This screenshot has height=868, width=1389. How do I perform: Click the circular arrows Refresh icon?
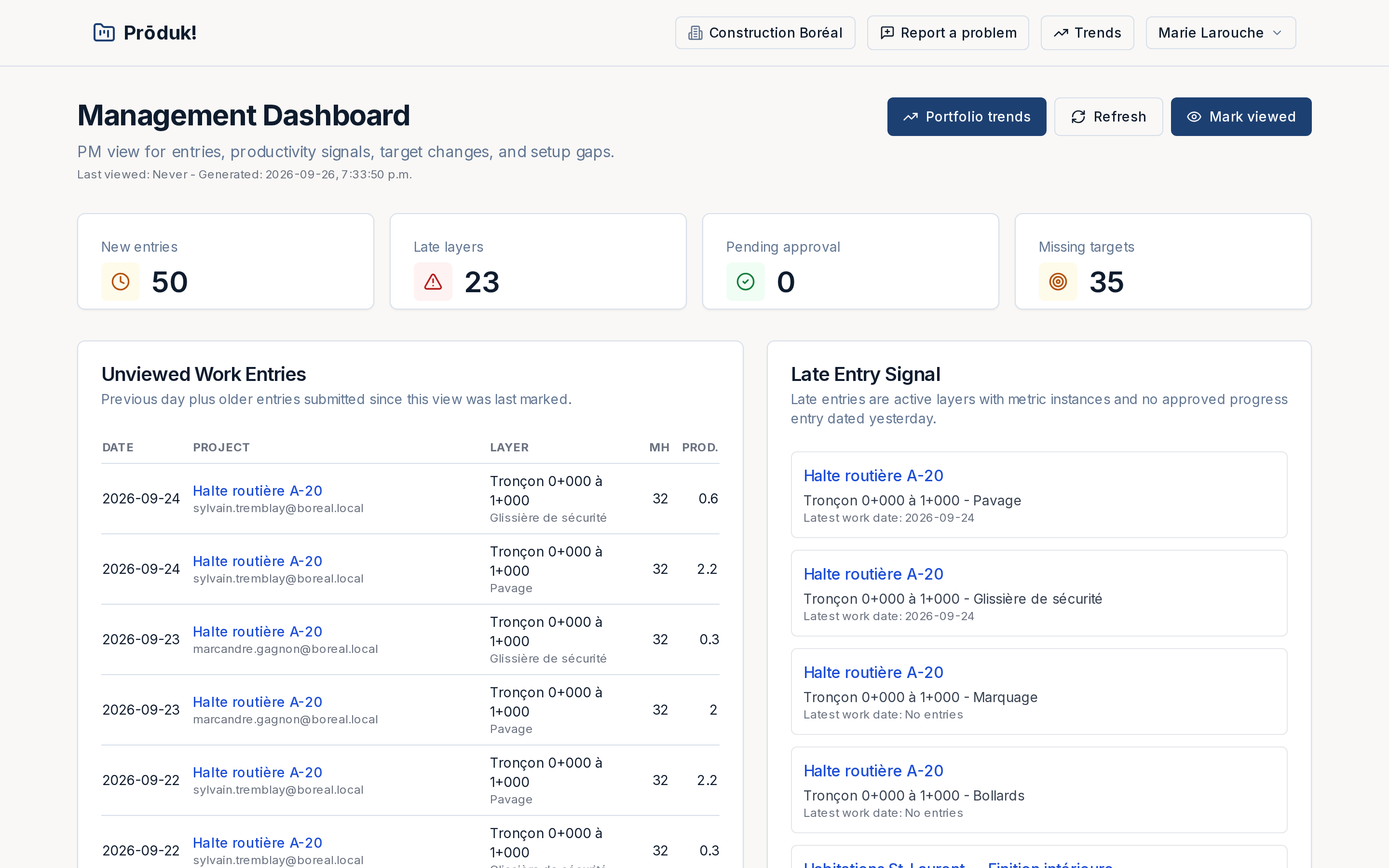point(1078,117)
